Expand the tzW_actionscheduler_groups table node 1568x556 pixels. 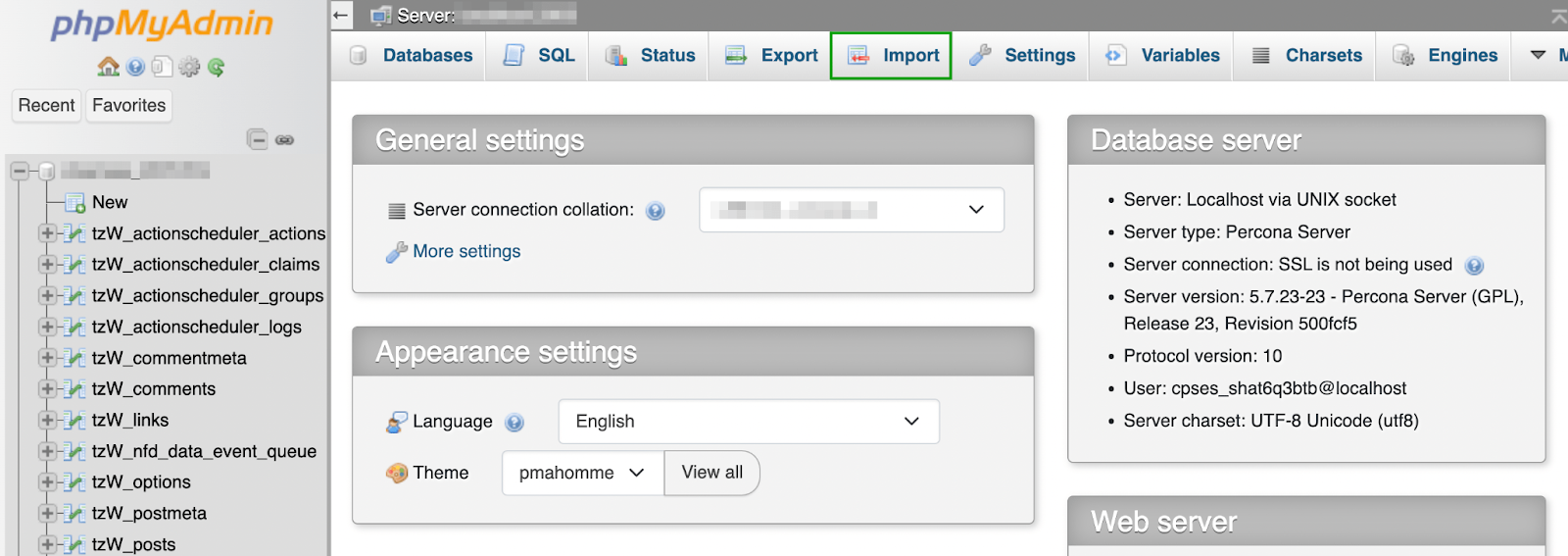pos(46,295)
